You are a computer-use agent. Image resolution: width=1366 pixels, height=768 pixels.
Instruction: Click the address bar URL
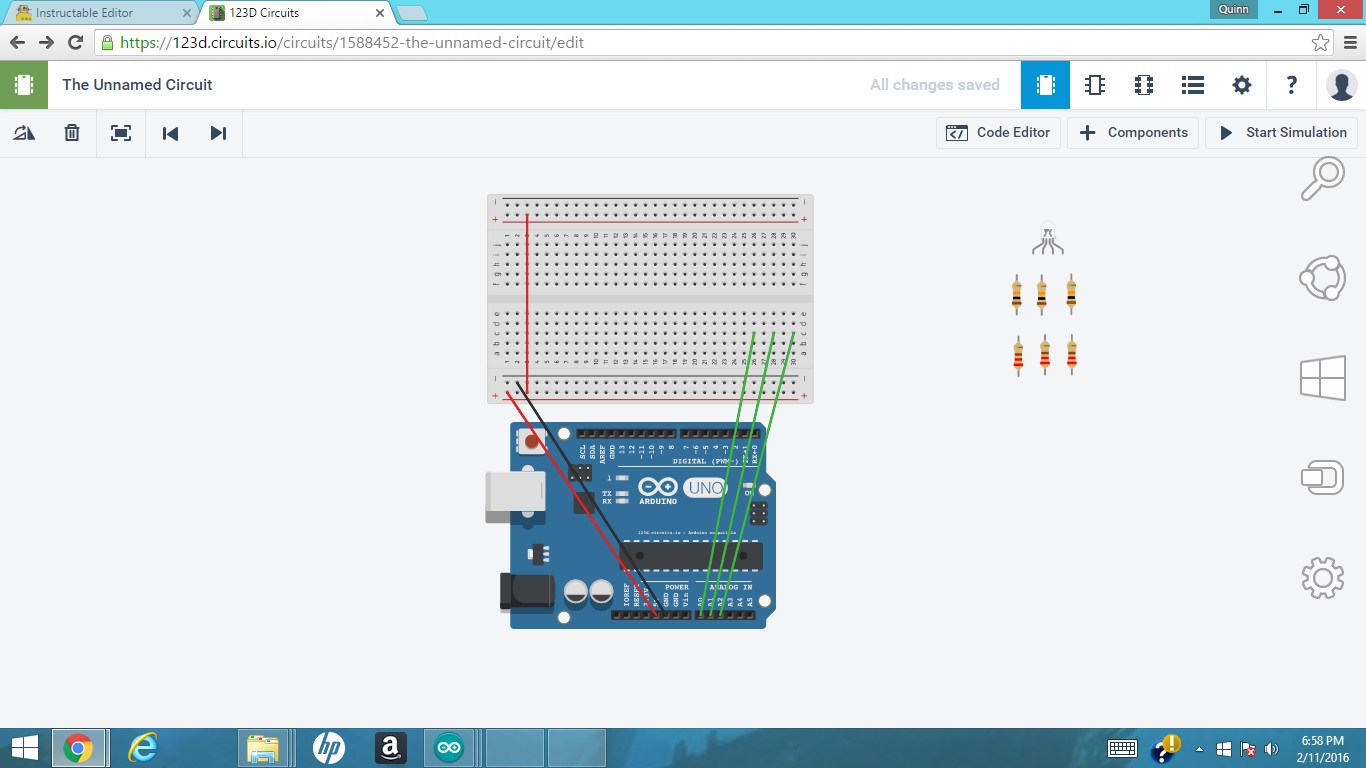[x=352, y=43]
